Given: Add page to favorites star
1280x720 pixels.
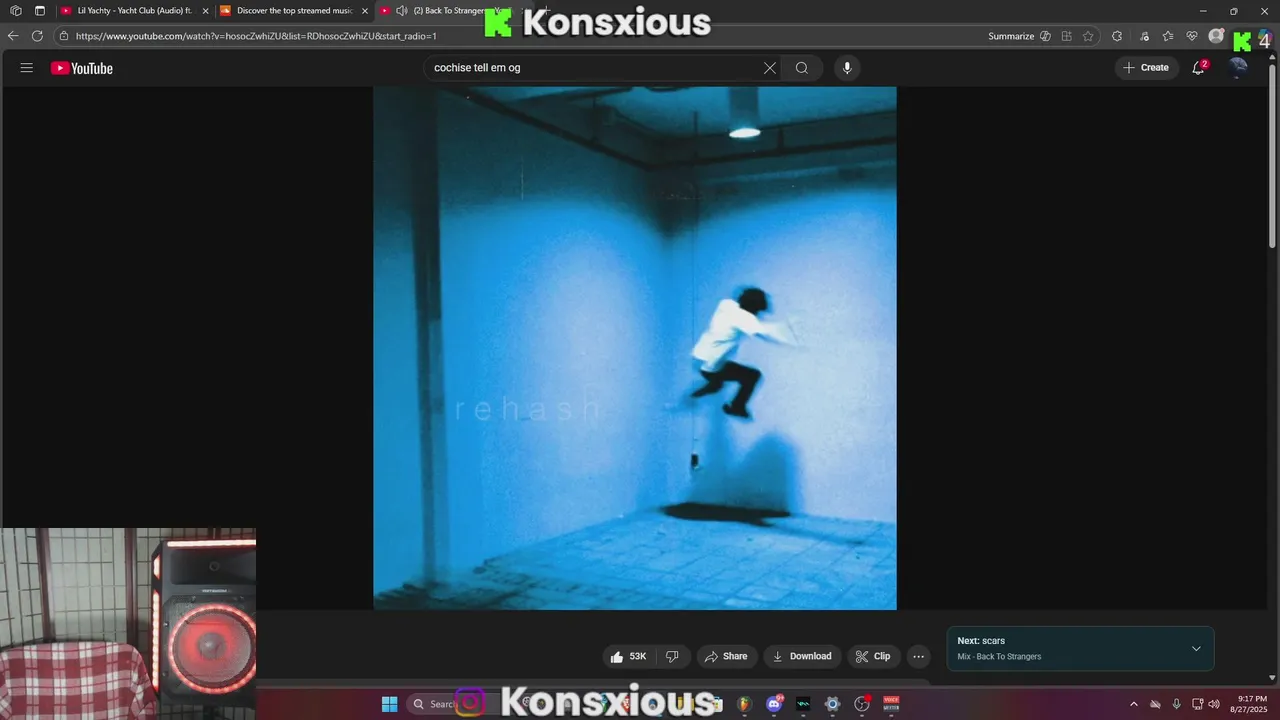Looking at the screenshot, I should click(x=1088, y=36).
